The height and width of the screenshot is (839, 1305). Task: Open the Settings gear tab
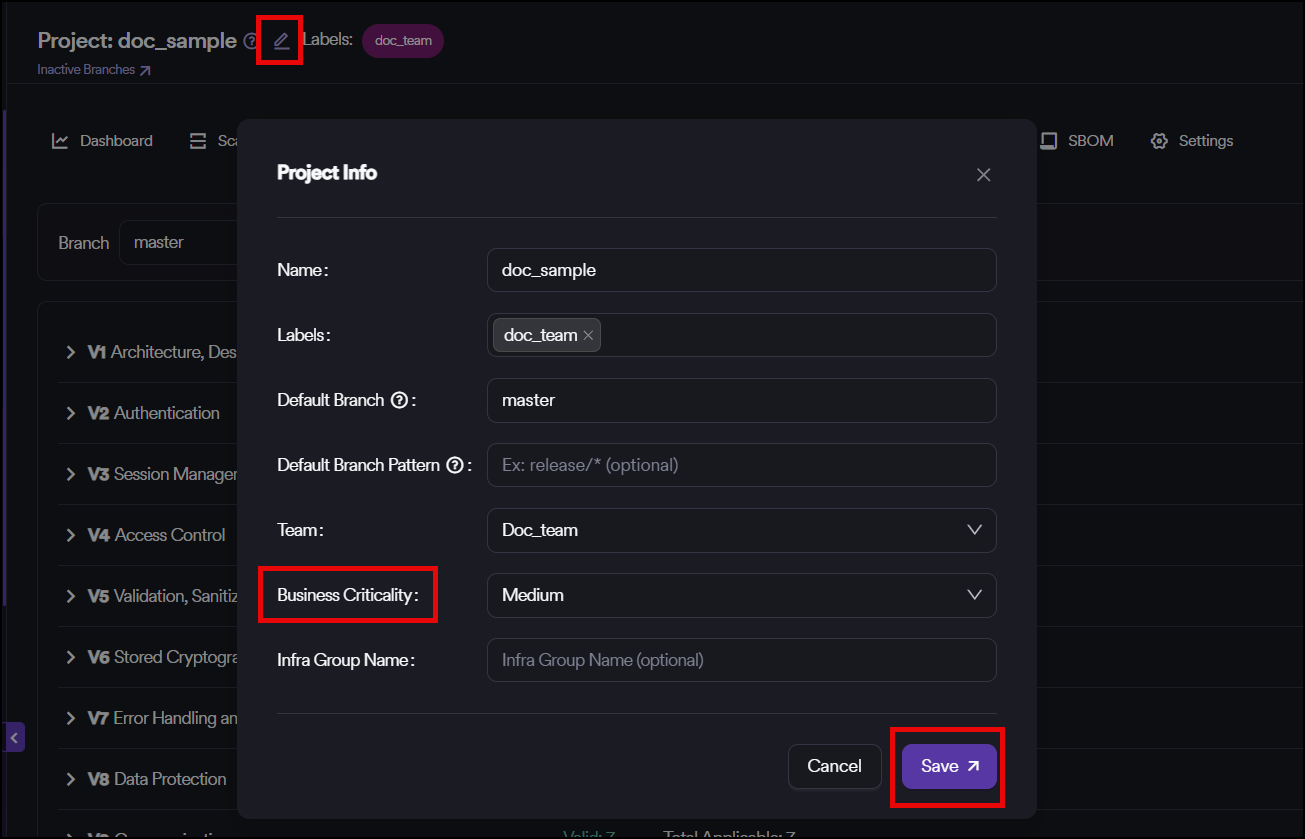click(x=1191, y=141)
